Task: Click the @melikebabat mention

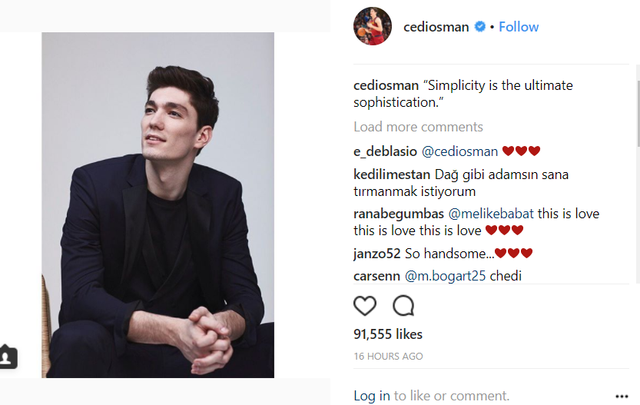Action: pyautogui.click(x=491, y=214)
